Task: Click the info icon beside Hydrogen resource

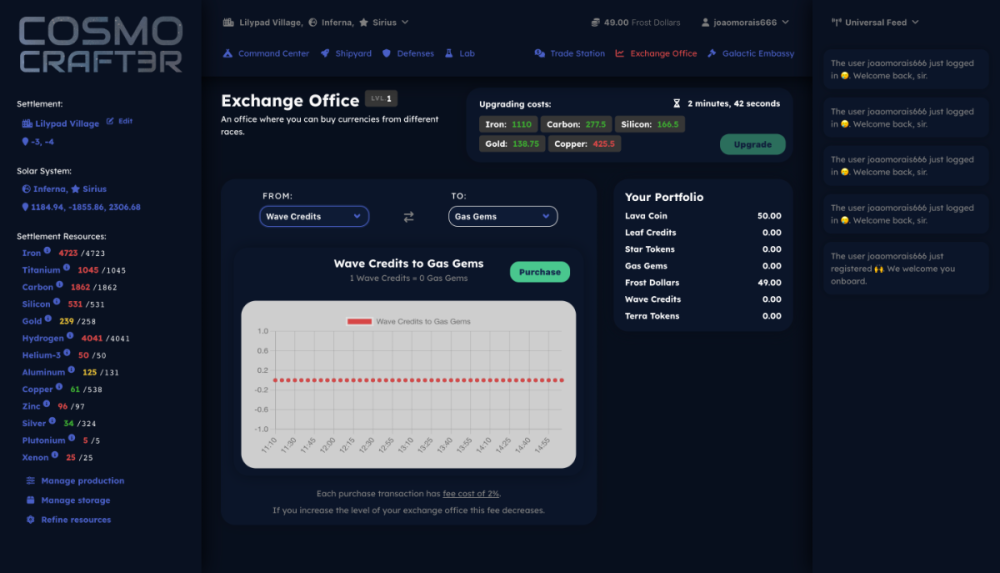Action: [x=71, y=337]
